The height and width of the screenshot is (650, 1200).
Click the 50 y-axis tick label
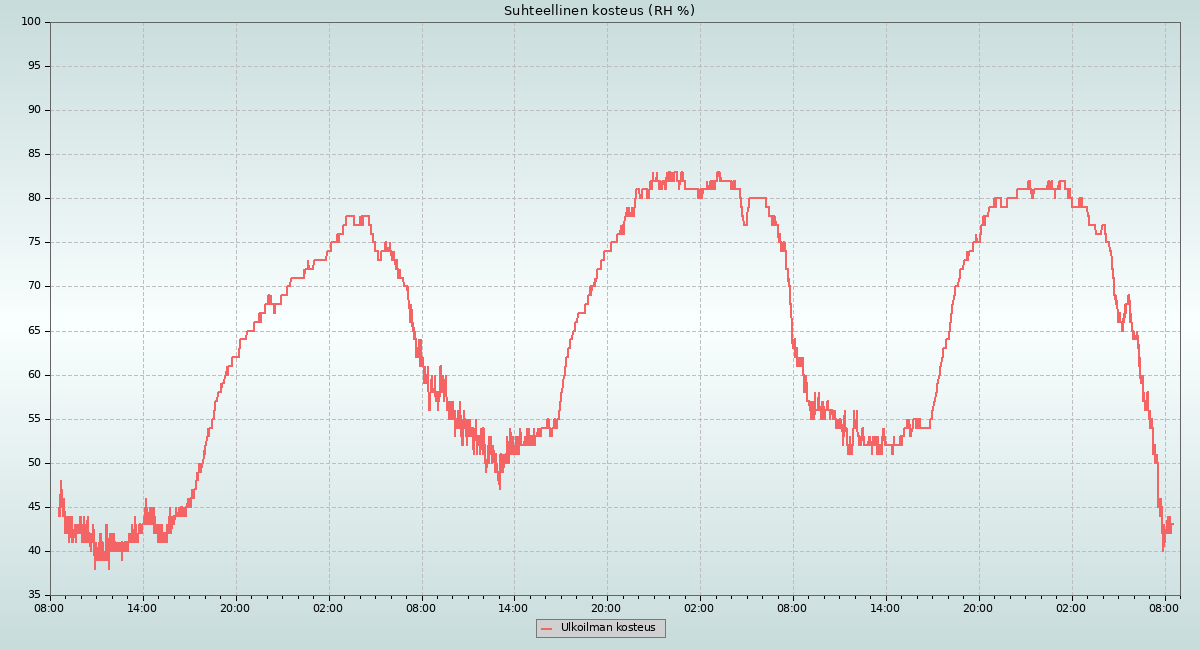33,463
